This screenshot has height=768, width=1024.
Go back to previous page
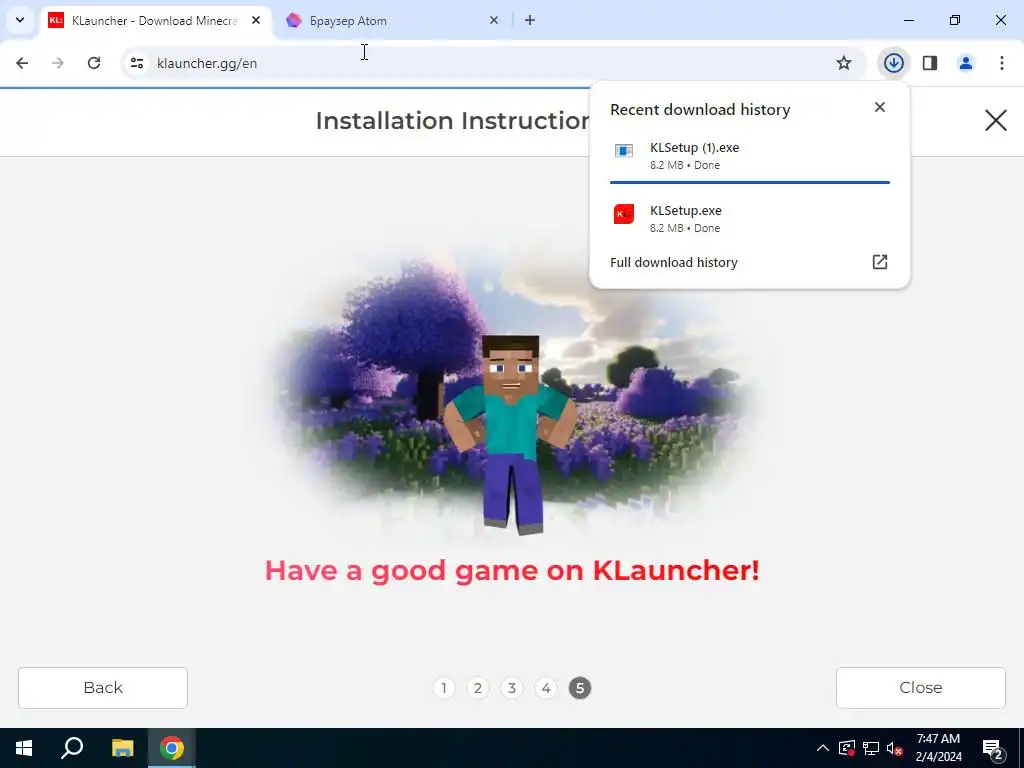coord(22,63)
